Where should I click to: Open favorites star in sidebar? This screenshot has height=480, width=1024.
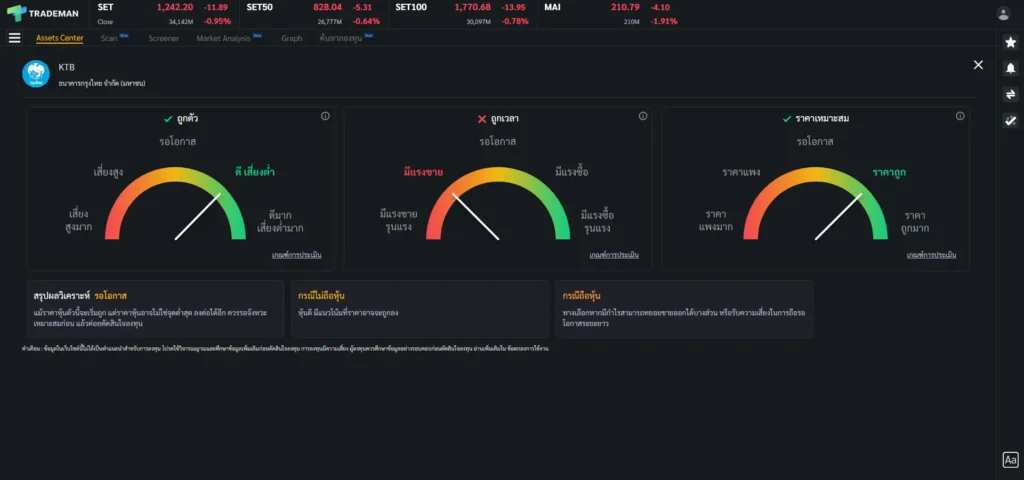[1010, 42]
